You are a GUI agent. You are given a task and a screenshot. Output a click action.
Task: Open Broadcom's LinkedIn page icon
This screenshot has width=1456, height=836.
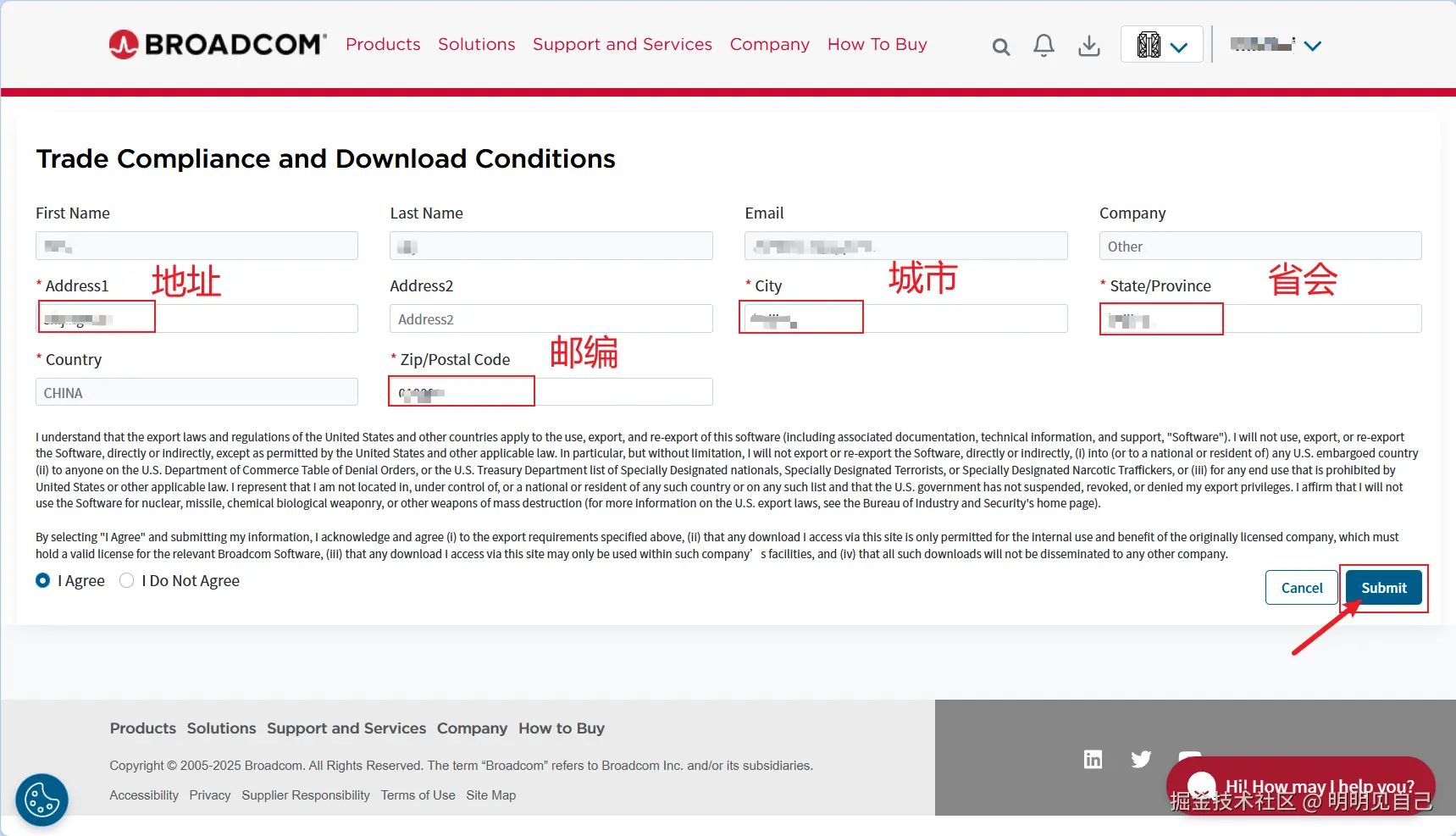click(1093, 759)
